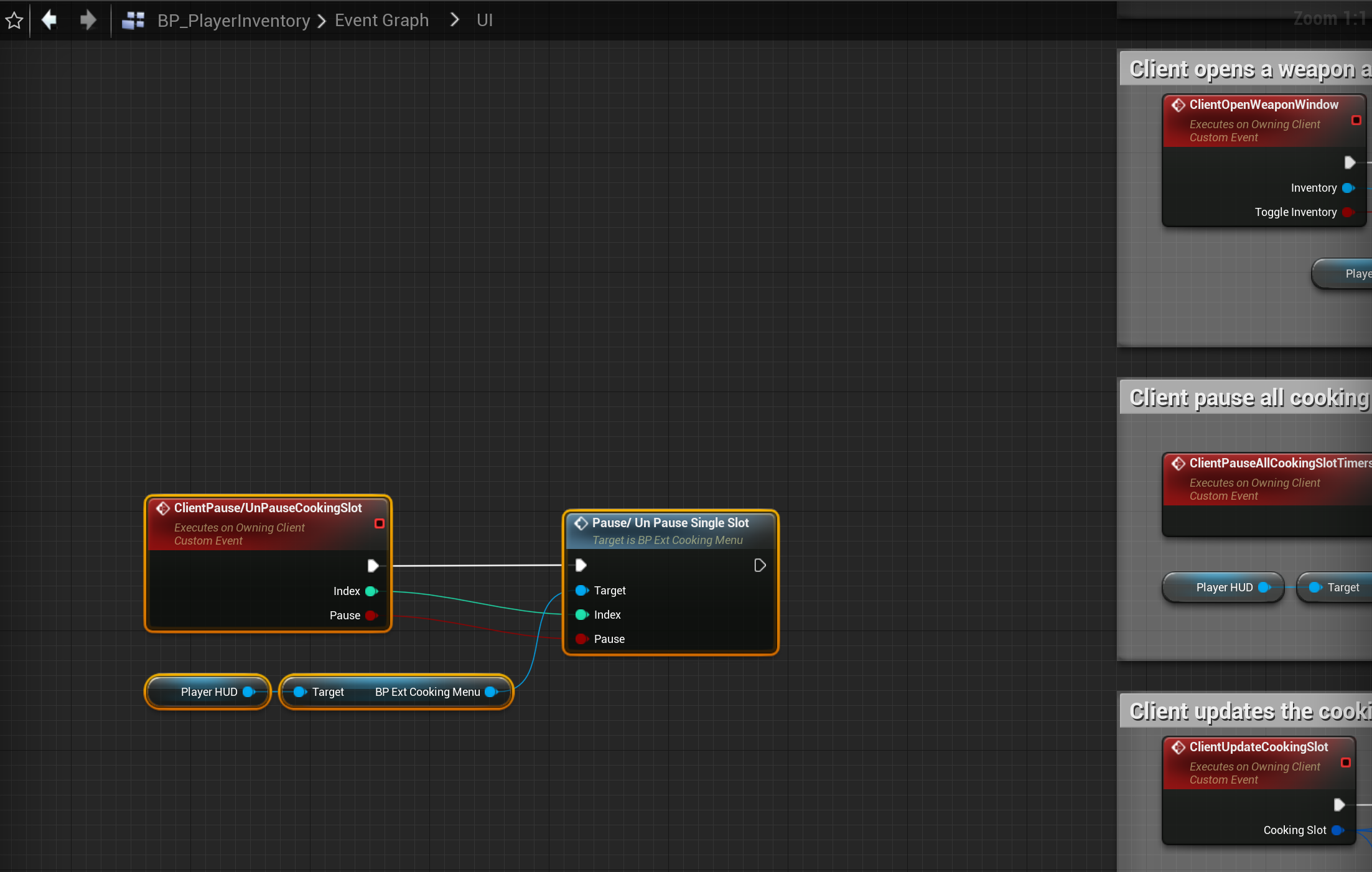This screenshot has width=1372, height=872.
Task: Click the Pause/Un Pause Single Slot function icon
Action: click(581, 523)
